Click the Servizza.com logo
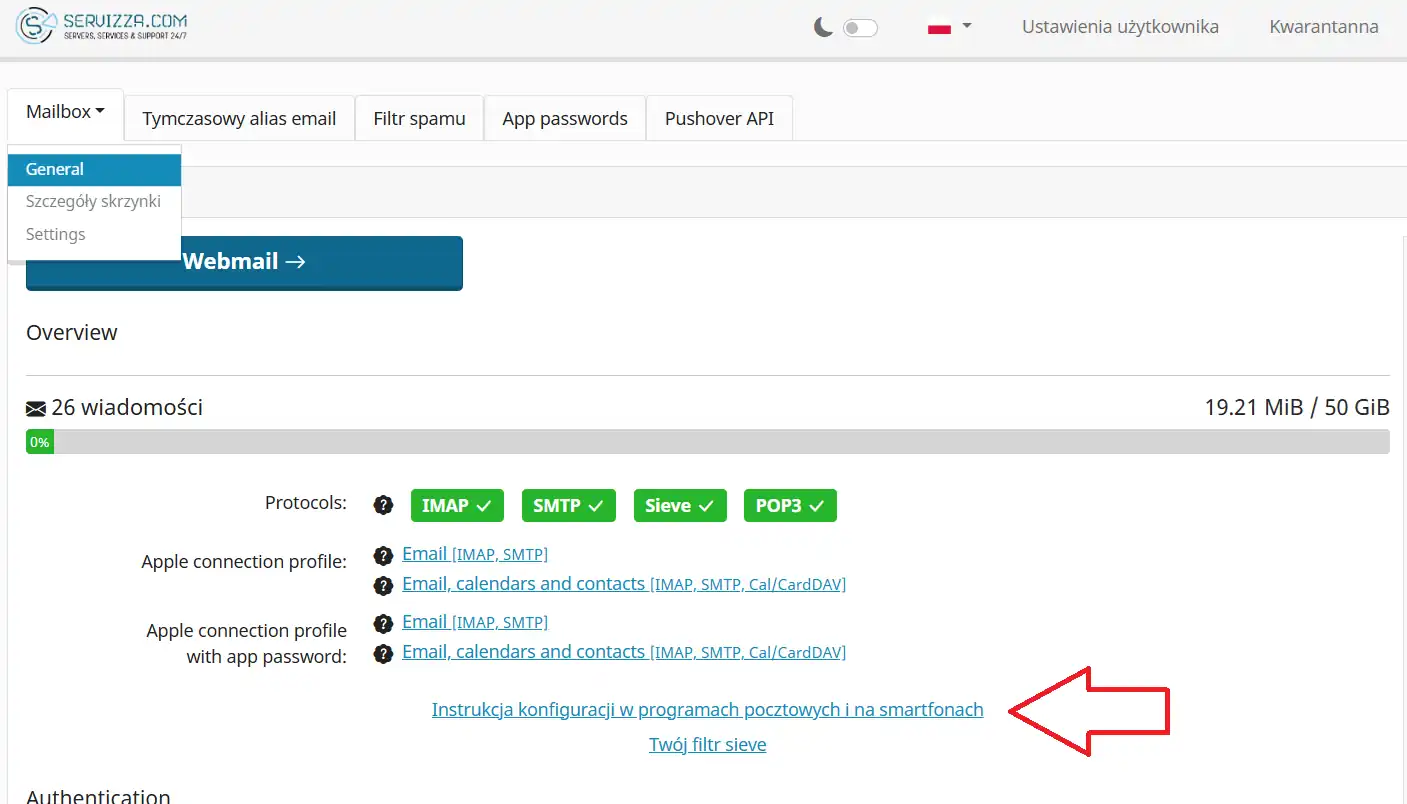This screenshot has height=804, width=1407. click(101, 27)
